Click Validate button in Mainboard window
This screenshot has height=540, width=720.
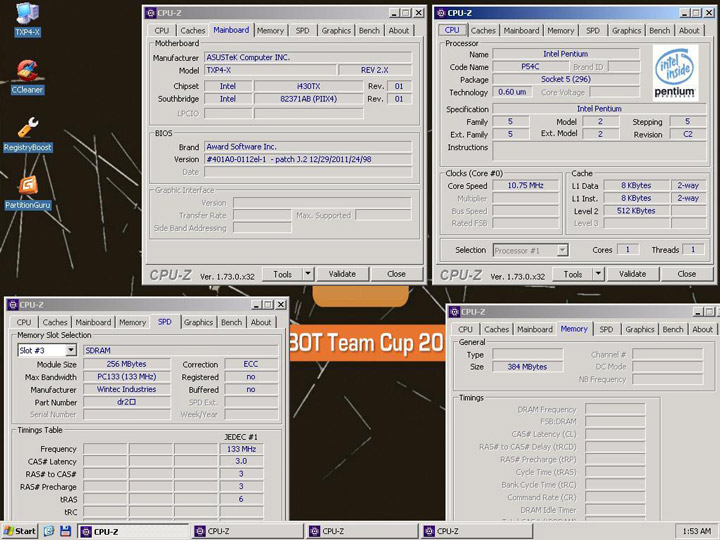[342, 274]
